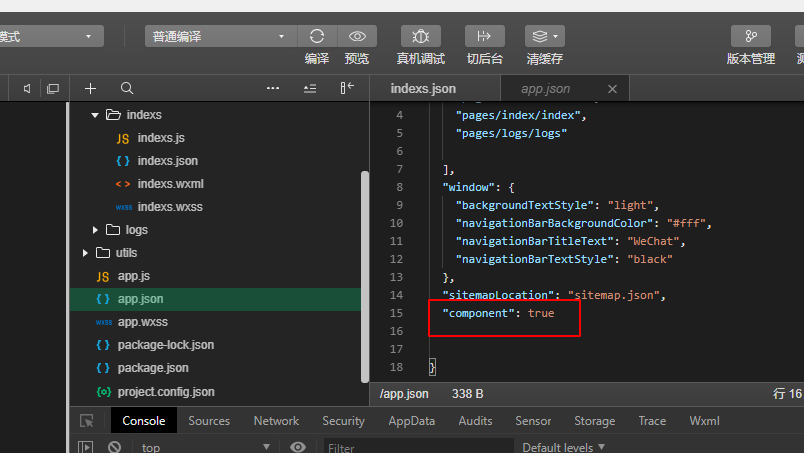Add new file with plus icon
Image resolution: width=804 pixels, height=453 pixels.
pyautogui.click(x=90, y=89)
